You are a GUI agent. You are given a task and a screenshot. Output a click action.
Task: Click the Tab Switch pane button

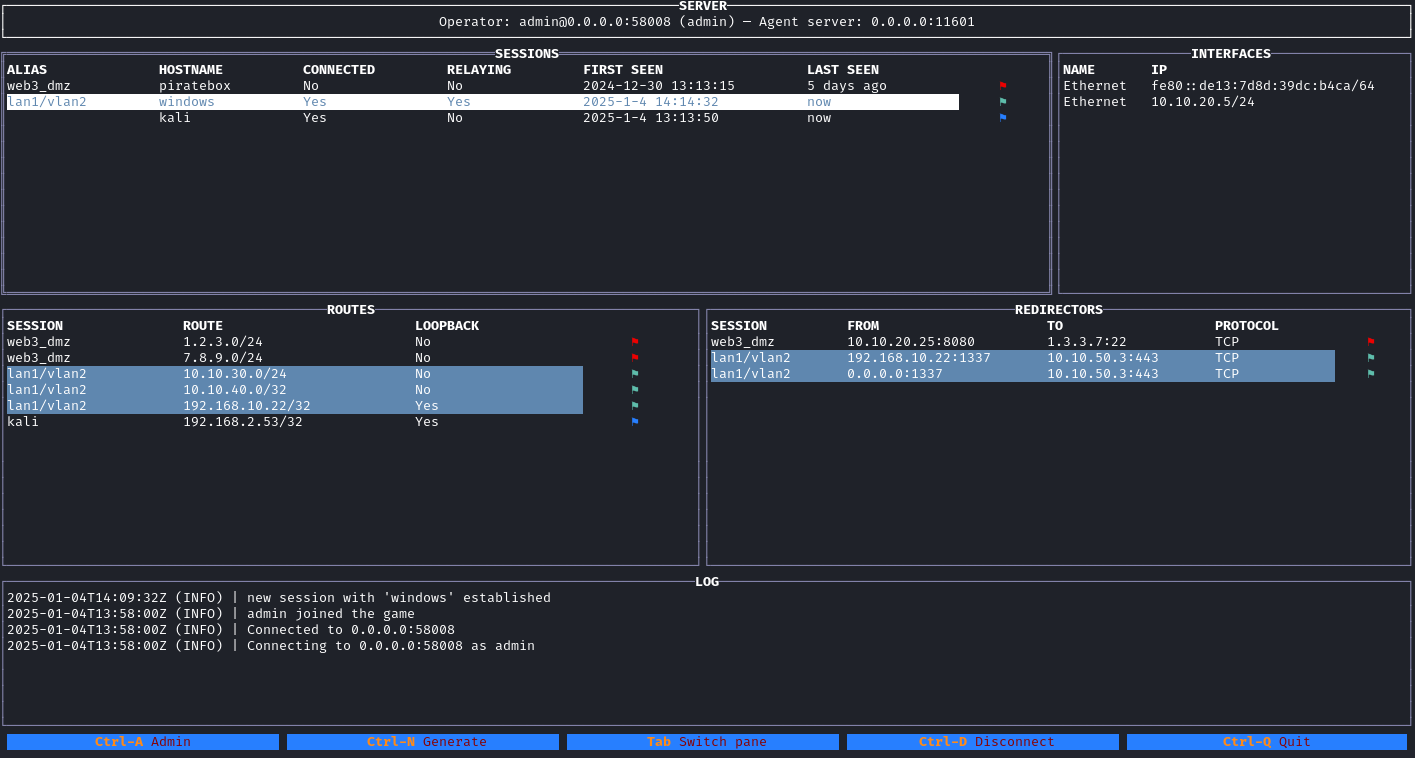coord(702,741)
